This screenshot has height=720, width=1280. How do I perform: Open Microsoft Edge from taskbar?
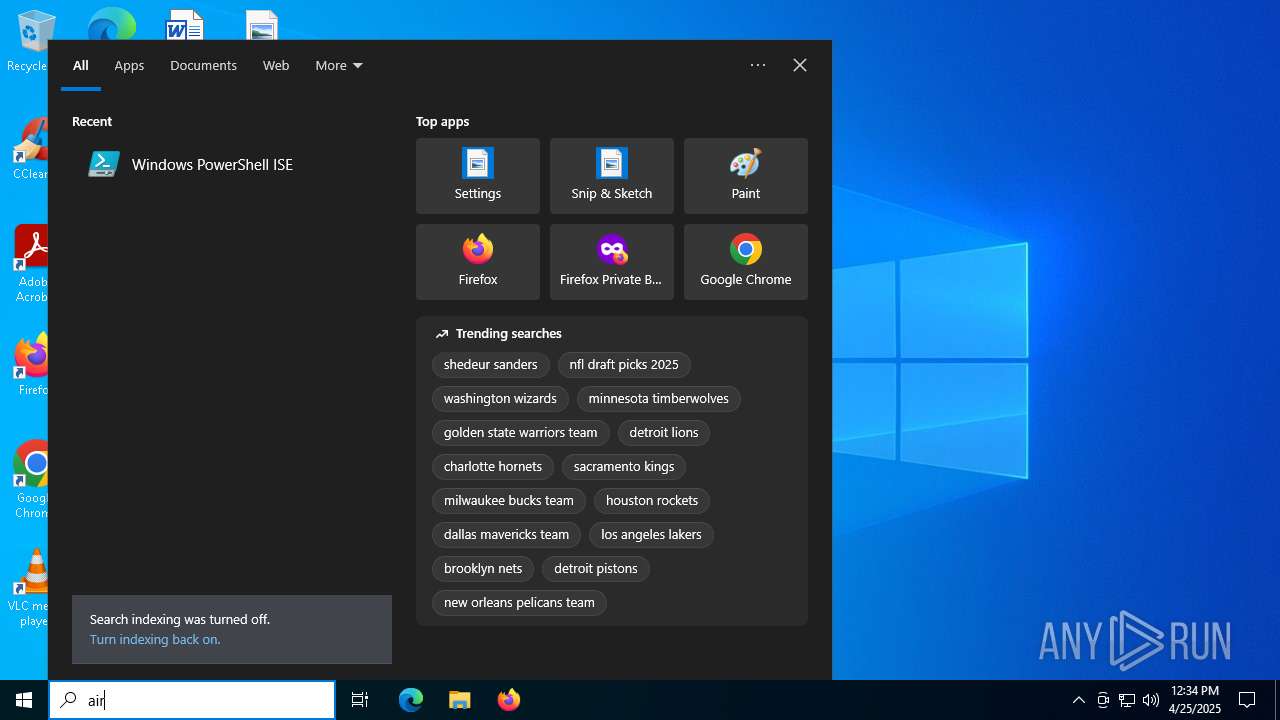click(x=411, y=700)
